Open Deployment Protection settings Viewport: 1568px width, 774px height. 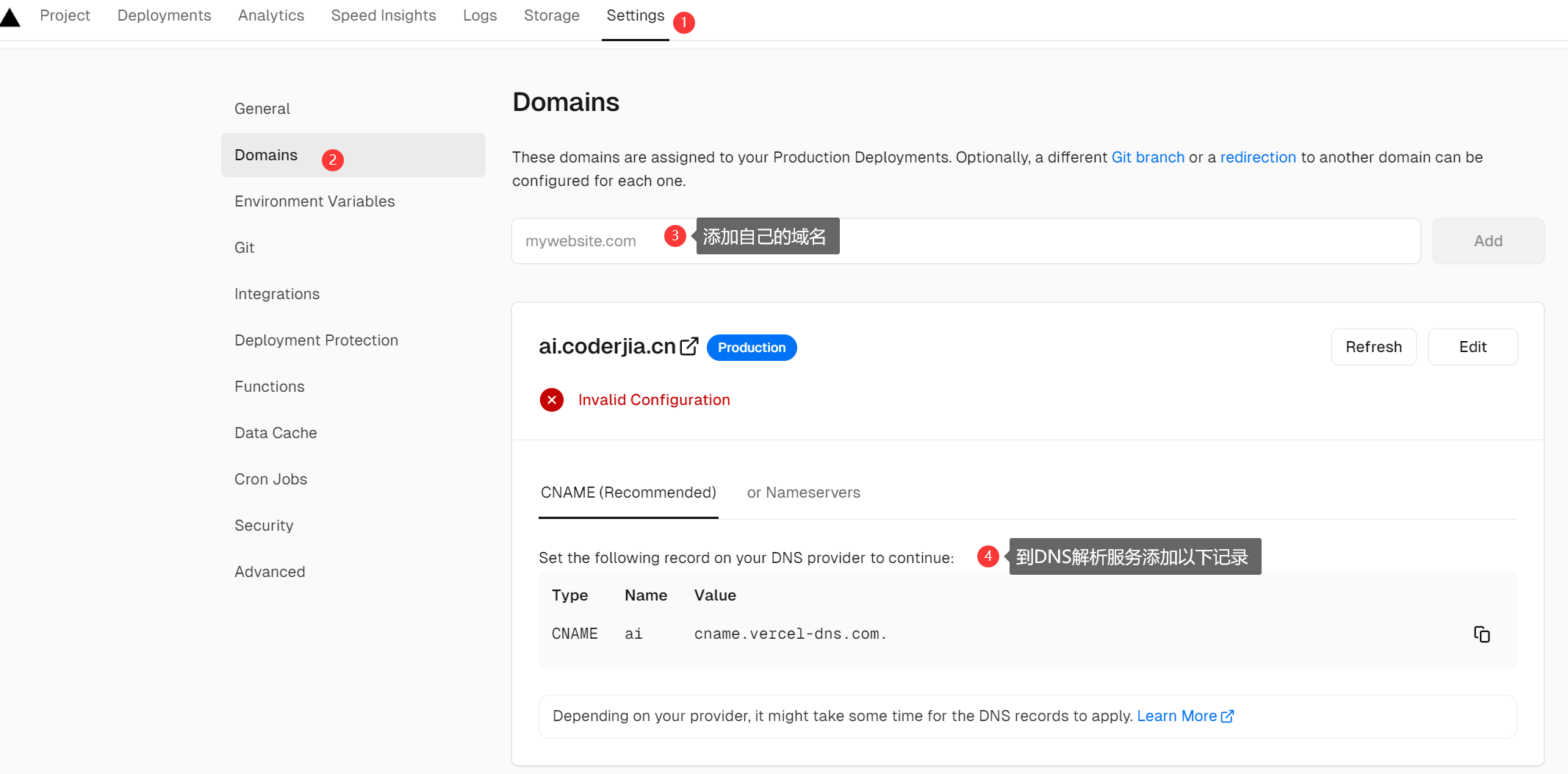tap(316, 340)
